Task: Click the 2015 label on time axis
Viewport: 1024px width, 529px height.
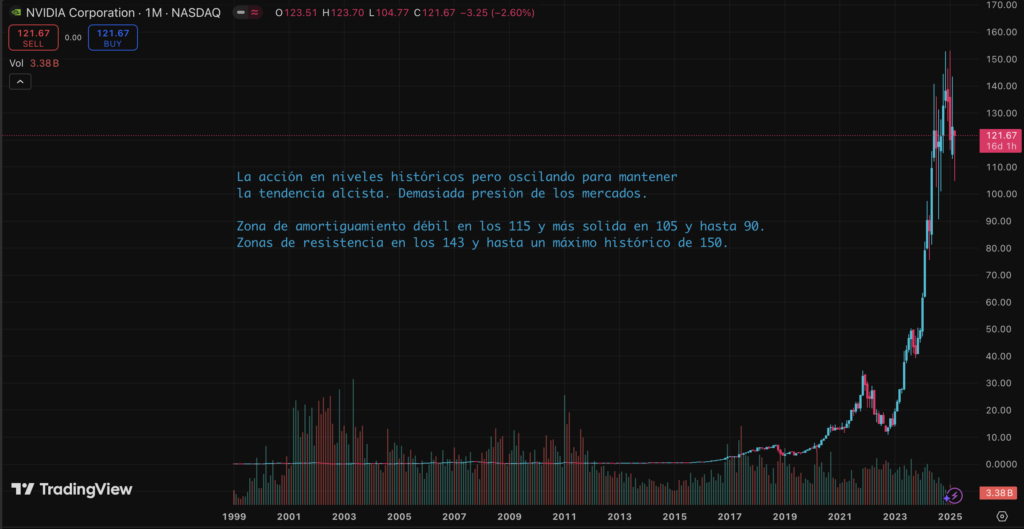Action: pyautogui.click(x=675, y=516)
